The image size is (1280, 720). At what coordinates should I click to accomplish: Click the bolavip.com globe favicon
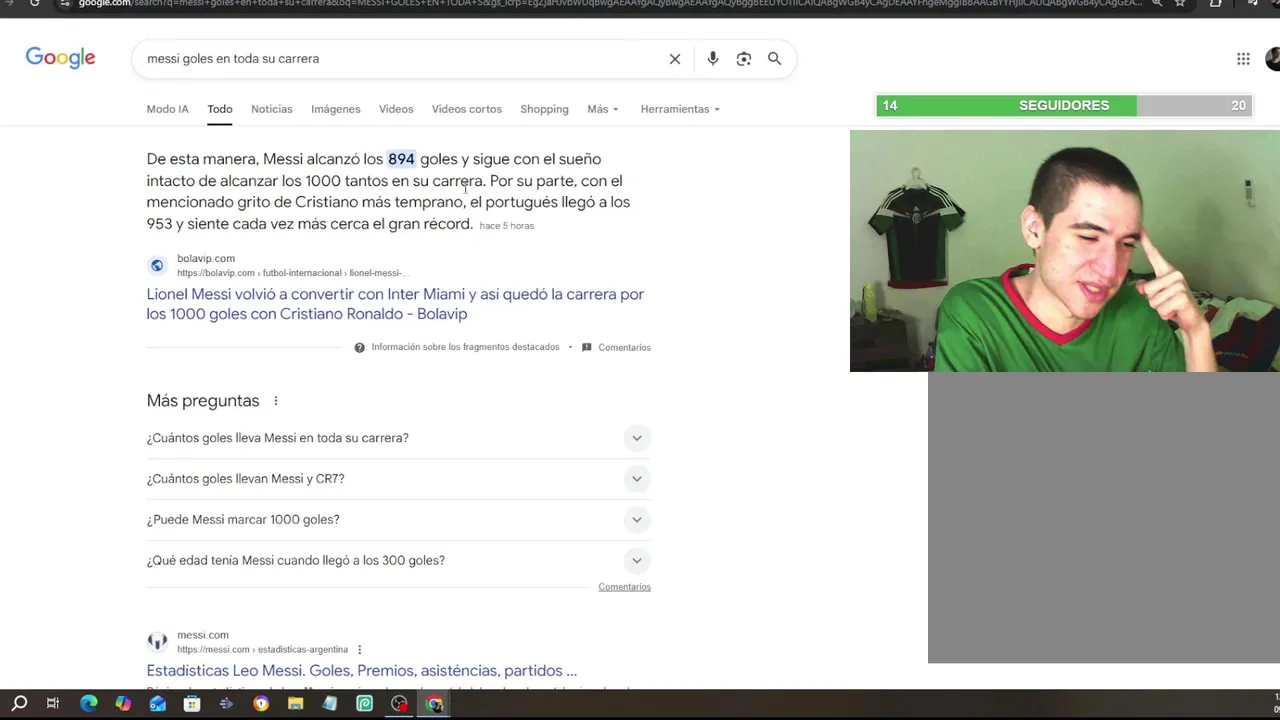pyautogui.click(x=157, y=265)
